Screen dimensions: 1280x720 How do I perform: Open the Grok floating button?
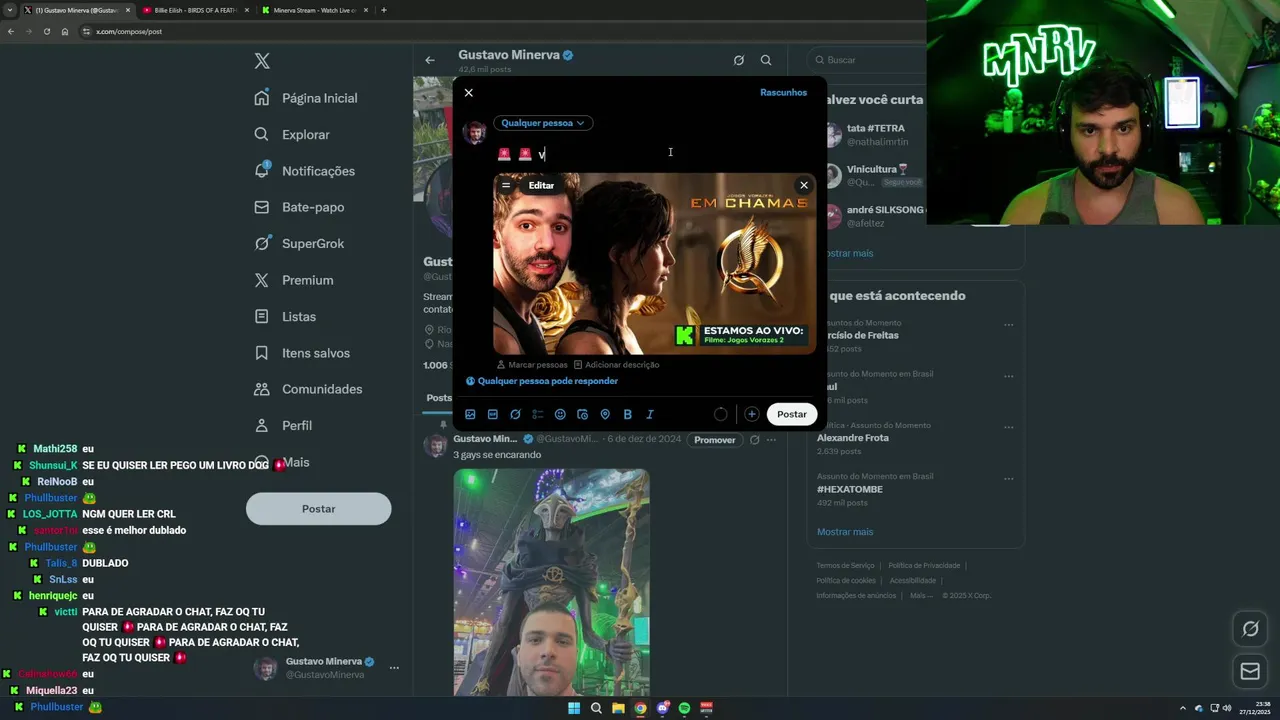click(x=1250, y=629)
